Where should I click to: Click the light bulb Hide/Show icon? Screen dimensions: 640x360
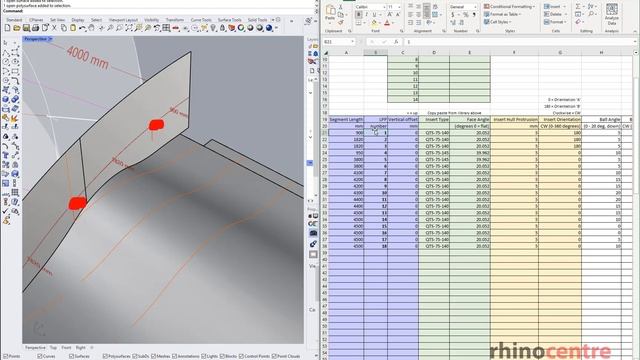213,28
